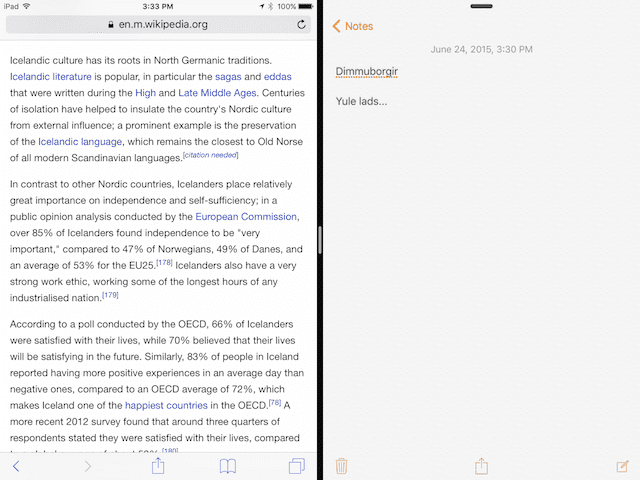Screen dimensions: 640x480
Task: Delete the current note with trash icon
Action: (x=342, y=466)
